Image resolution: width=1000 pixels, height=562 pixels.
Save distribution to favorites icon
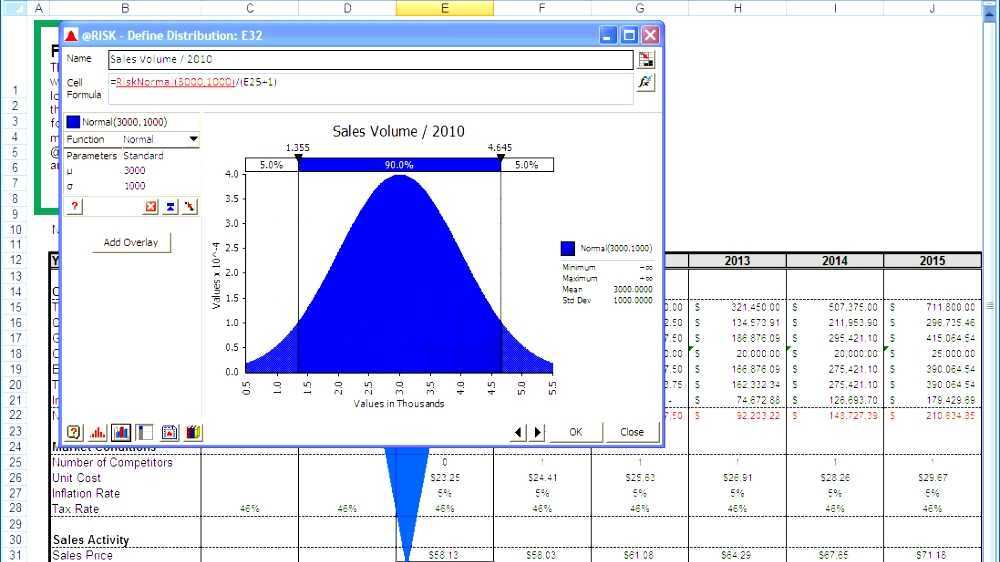point(169,432)
